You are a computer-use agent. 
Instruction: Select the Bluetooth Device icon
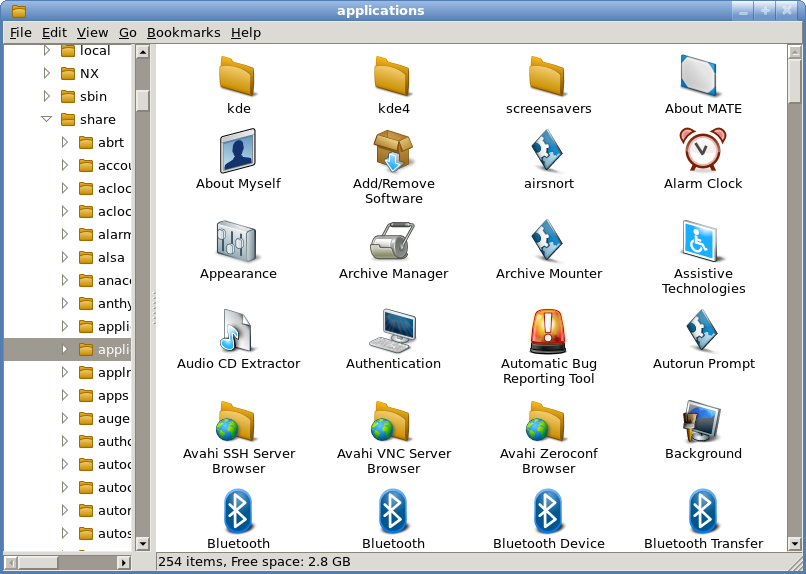(548, 511)
